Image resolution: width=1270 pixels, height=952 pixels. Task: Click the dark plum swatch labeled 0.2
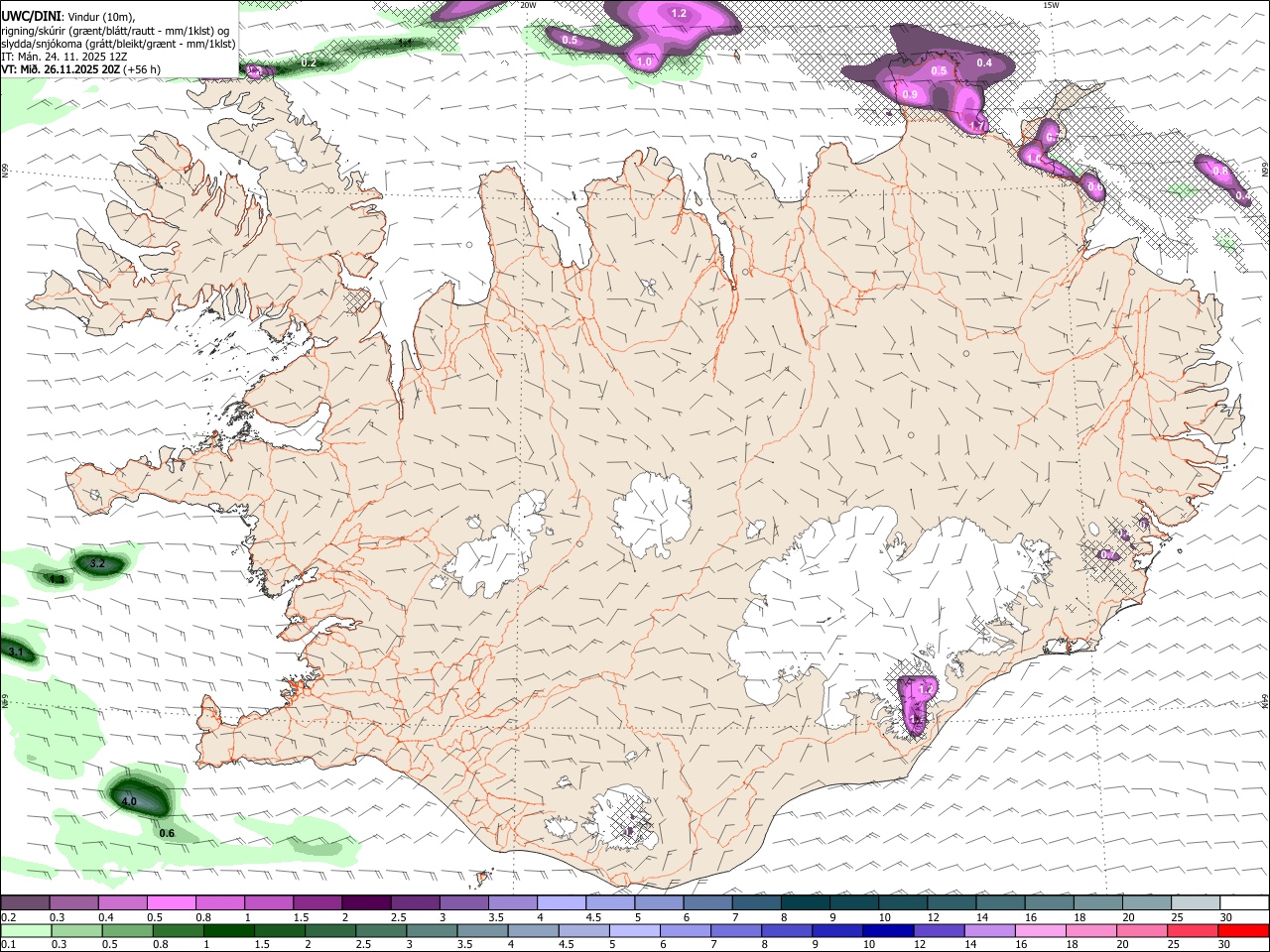pyautogui.click(x=25, y=902)
